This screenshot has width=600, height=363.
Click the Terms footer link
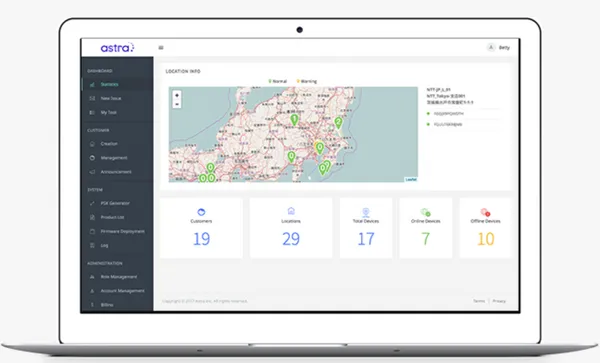pyautogui.click(x=479, y=301)
